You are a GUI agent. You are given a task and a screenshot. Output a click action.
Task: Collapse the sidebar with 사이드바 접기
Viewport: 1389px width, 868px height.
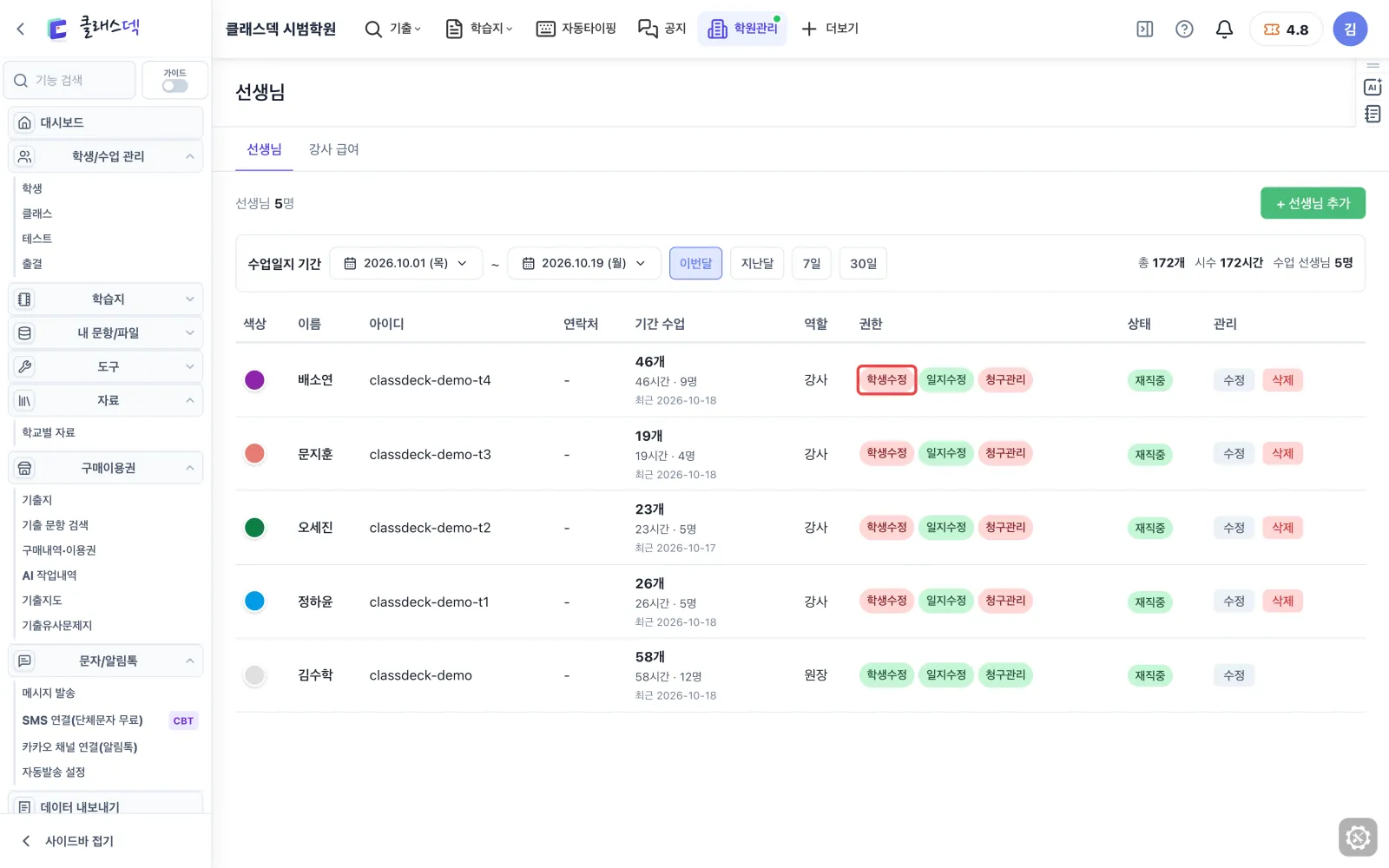(68, 840)
